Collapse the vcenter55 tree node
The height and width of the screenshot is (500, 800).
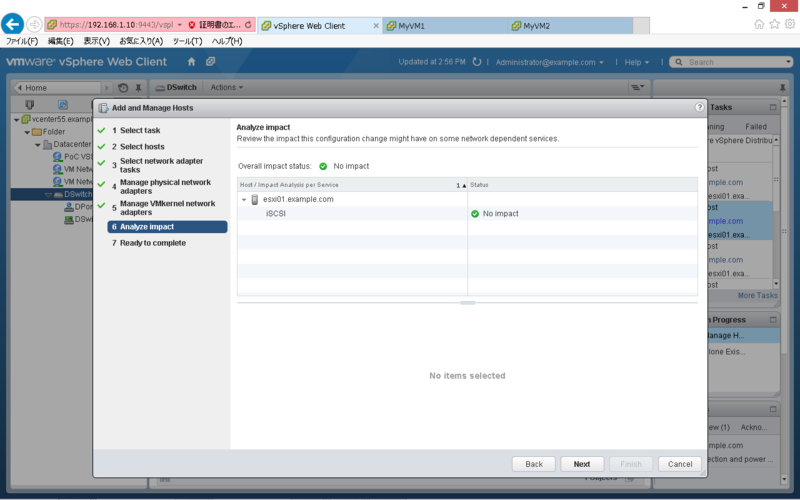click(16, 119)
